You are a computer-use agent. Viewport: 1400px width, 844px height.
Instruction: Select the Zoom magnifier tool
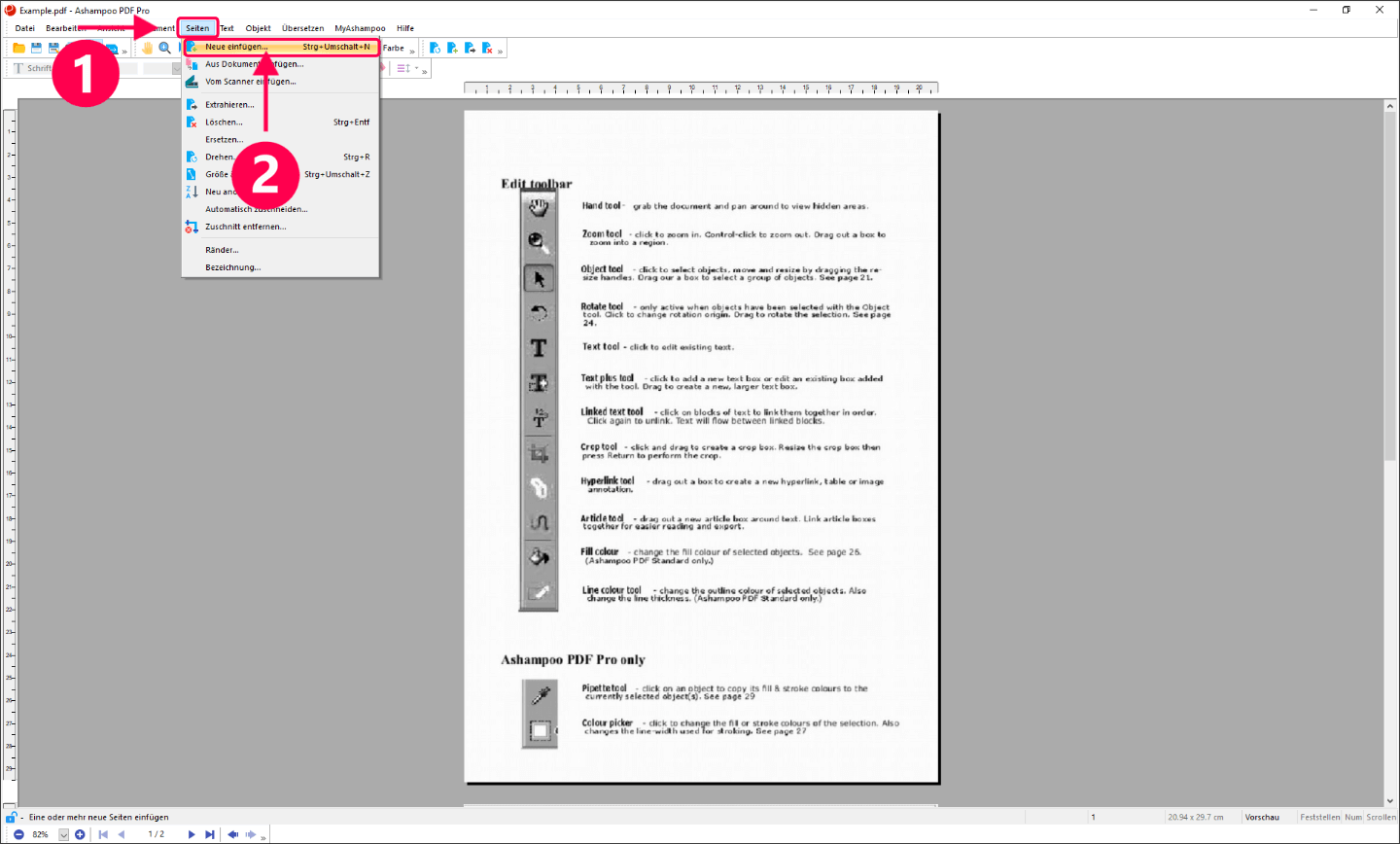165,48
